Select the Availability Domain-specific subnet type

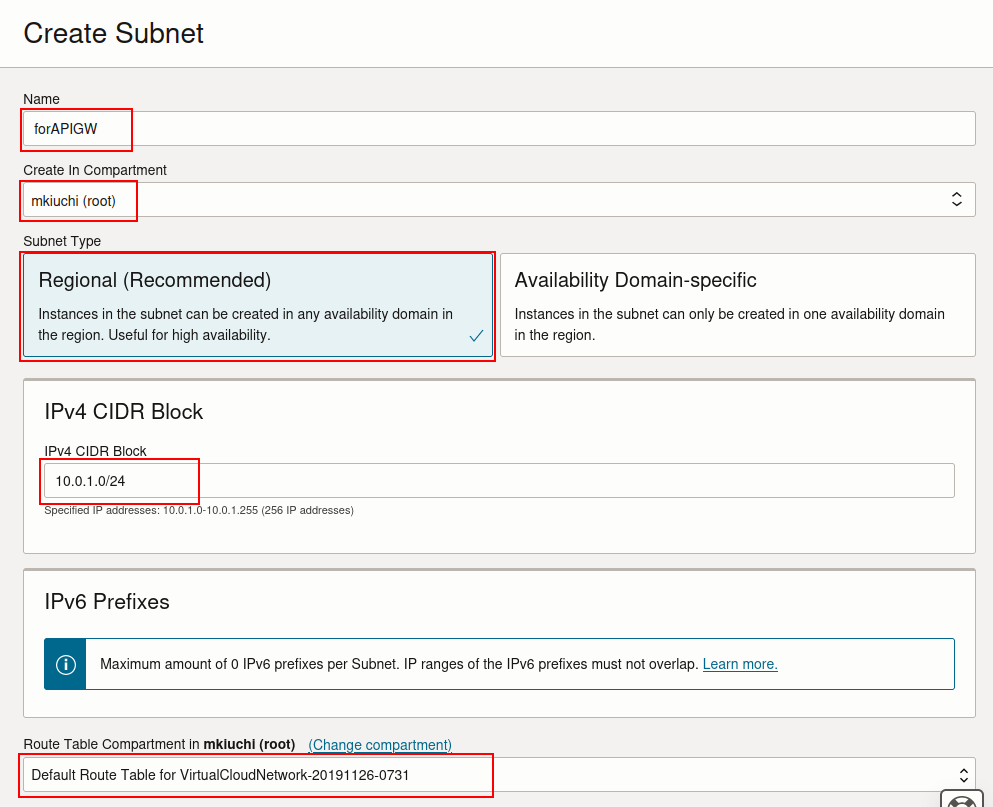point(738,305)
